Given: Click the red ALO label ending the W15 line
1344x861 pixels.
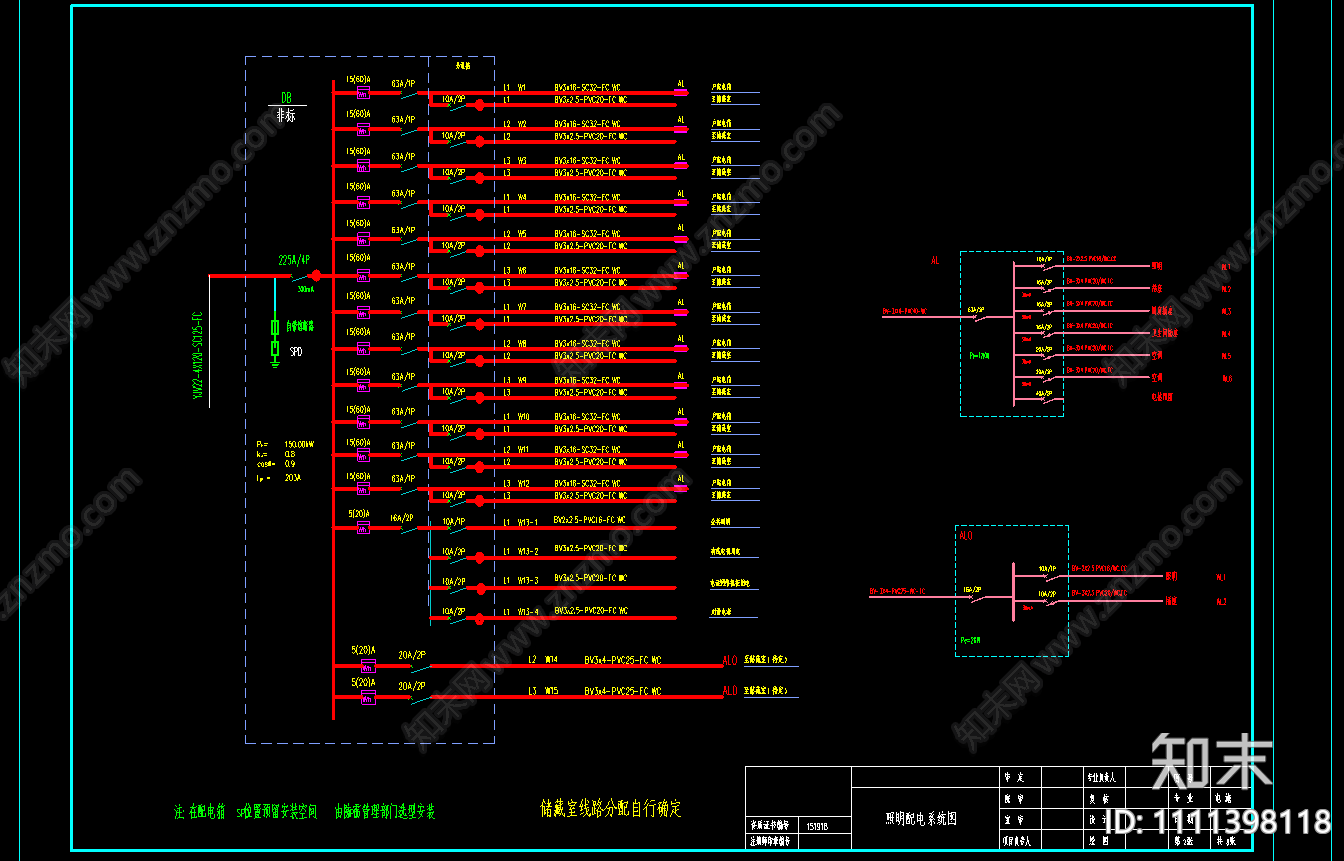Looking at the screenshot, I should coord(730,691).
